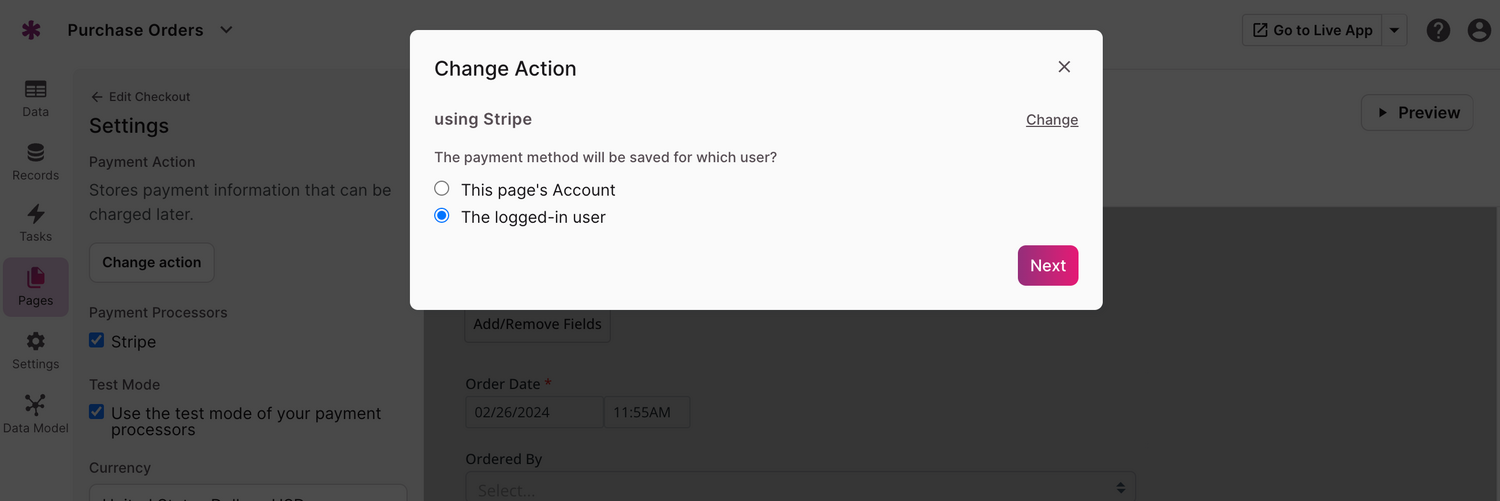
Task: Open the user account profile icon
Action: (x=1479, y=30)
